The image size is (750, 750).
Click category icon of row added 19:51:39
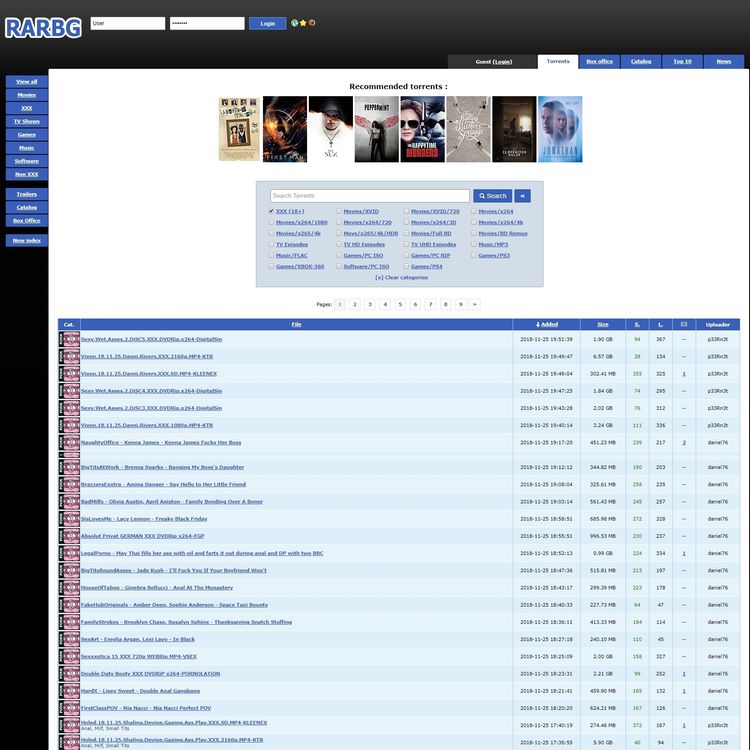[69, 340]
